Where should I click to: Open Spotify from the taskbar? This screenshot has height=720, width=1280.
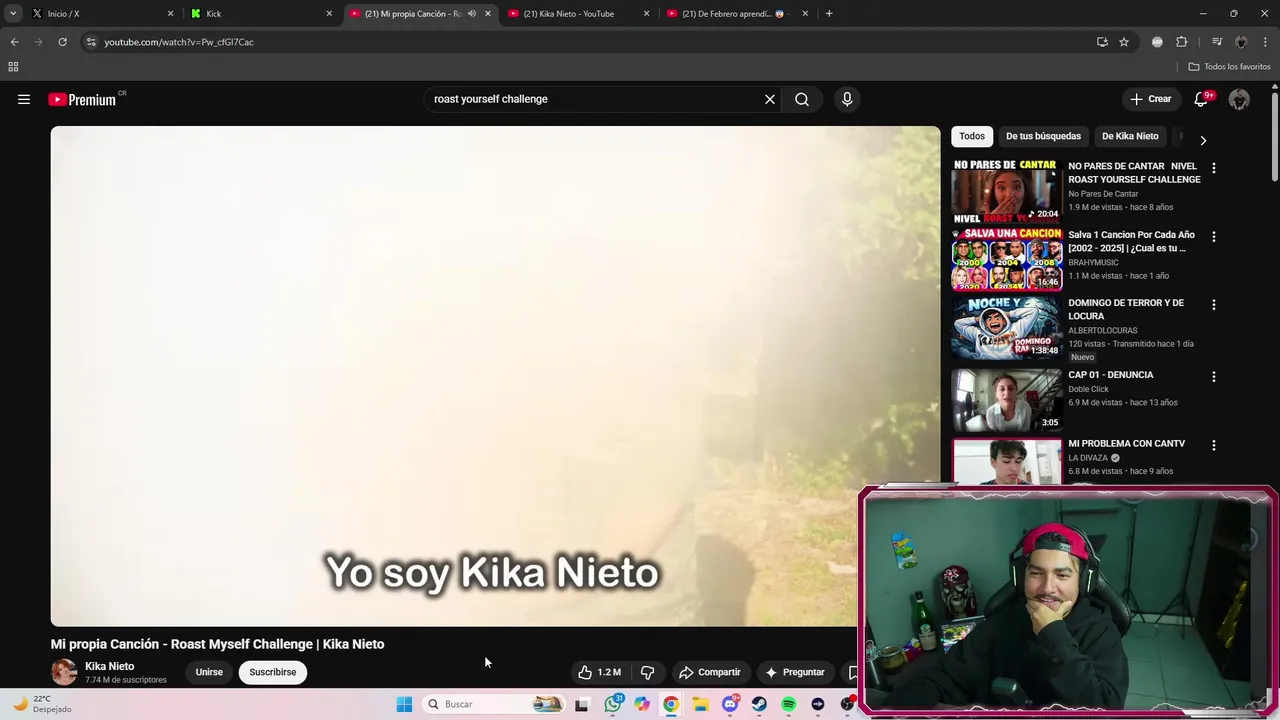click(789, 704)
